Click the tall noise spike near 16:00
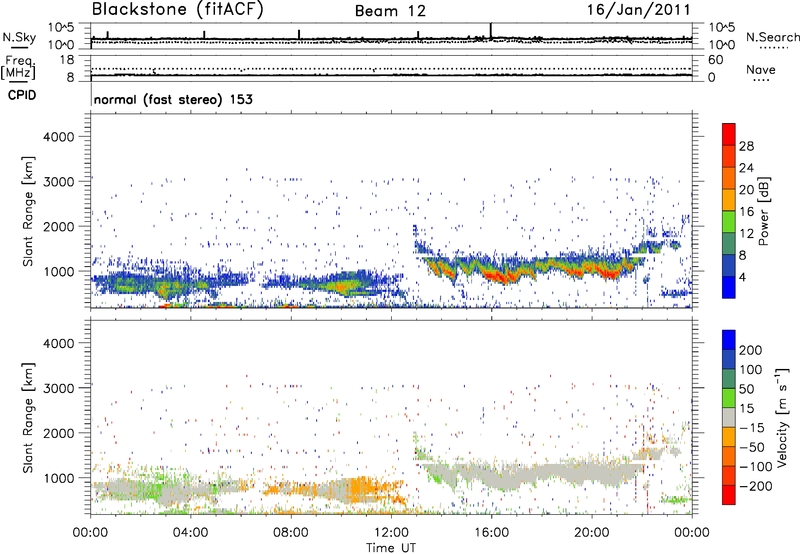Viewport: 800px width, 554px height. (x=491, y=30)
